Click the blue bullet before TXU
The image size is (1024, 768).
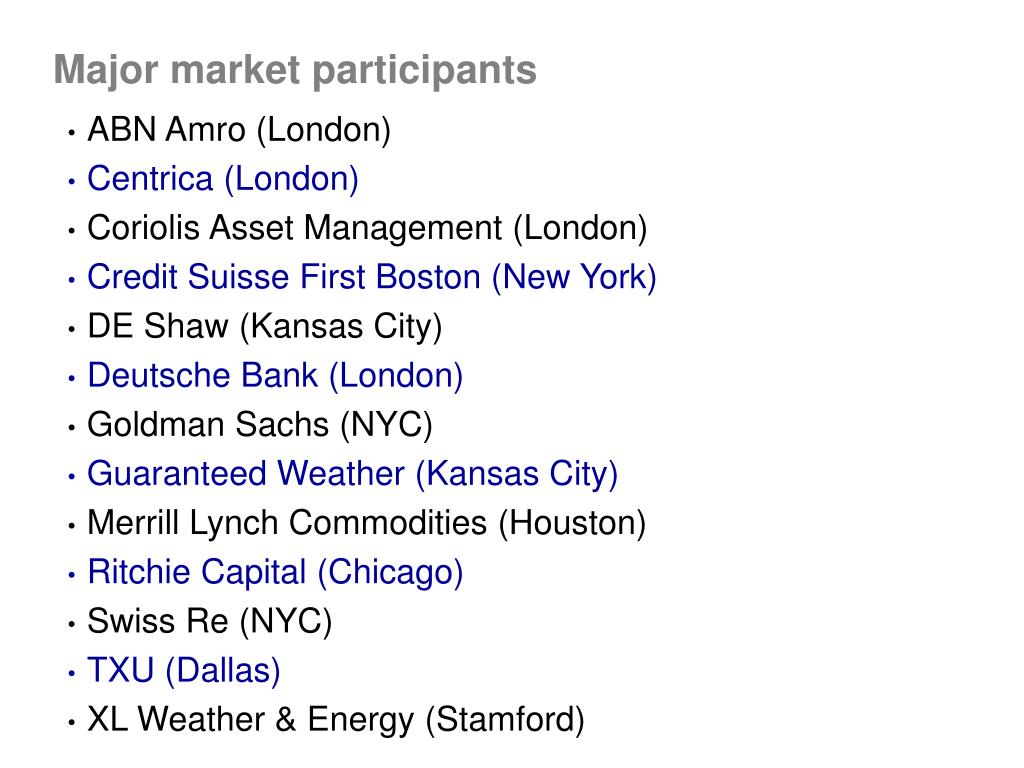pos(72,673)
